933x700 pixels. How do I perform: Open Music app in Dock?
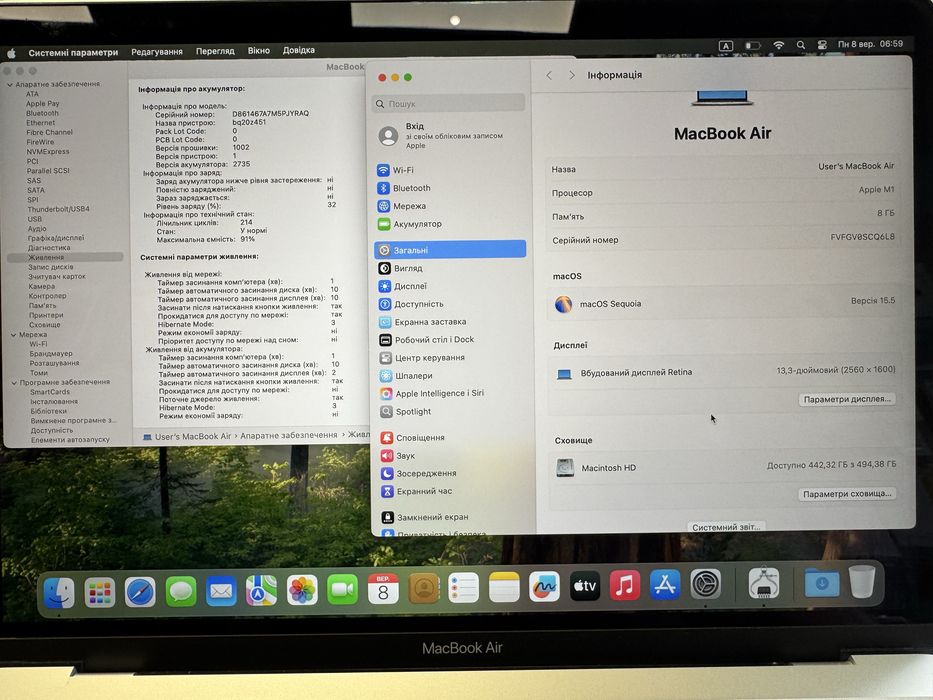click(x=625, y=585)
